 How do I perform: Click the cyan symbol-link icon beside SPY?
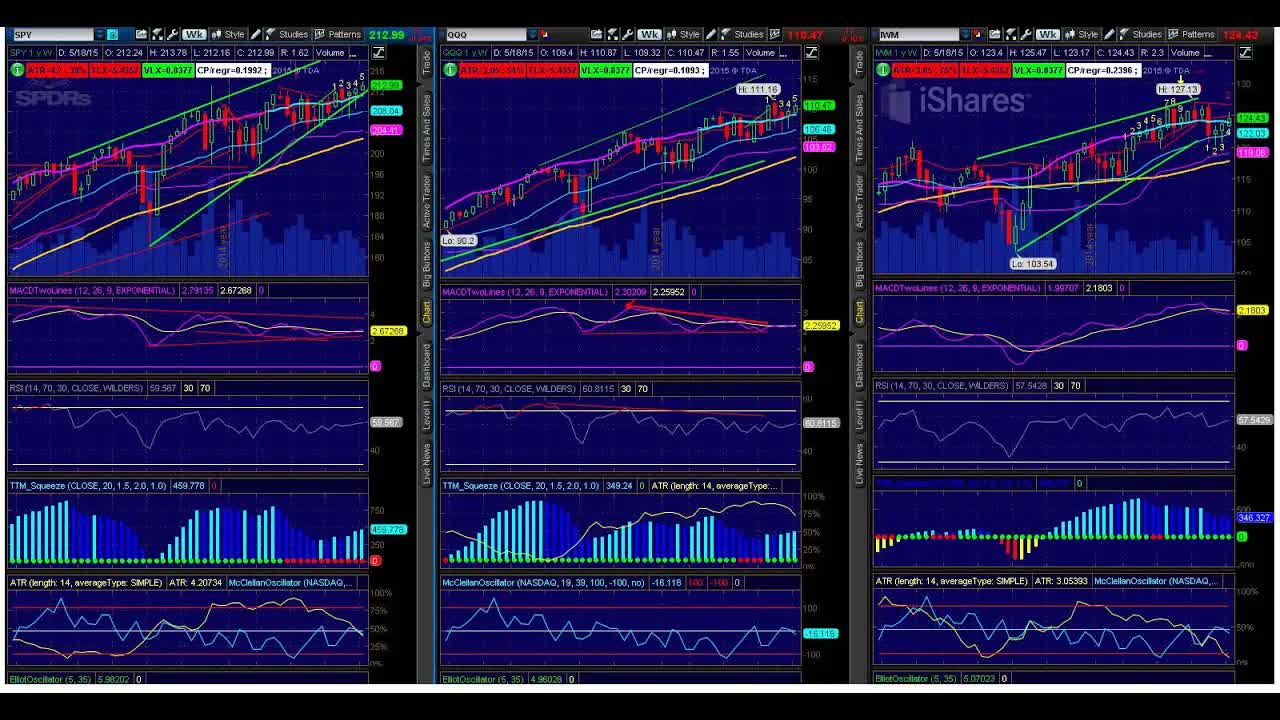pyautogui.click(x=113, y=35)
